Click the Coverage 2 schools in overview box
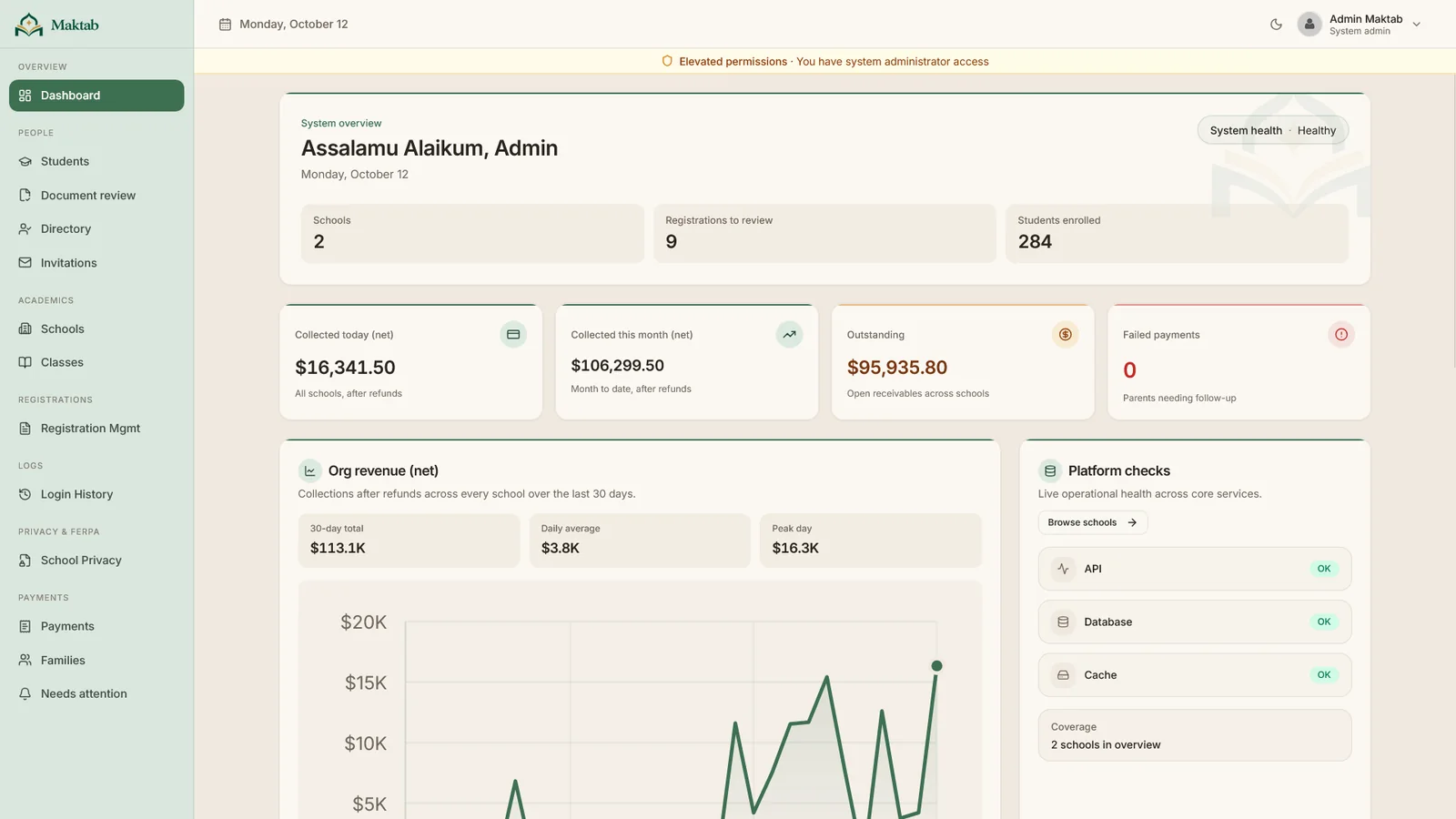The height and width of the screenshot is (819, 1456). [x=1195, y=735]
